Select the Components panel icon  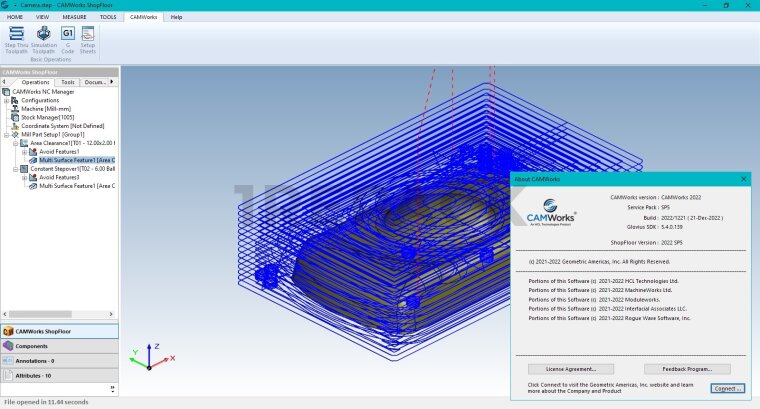click(9, 346)
